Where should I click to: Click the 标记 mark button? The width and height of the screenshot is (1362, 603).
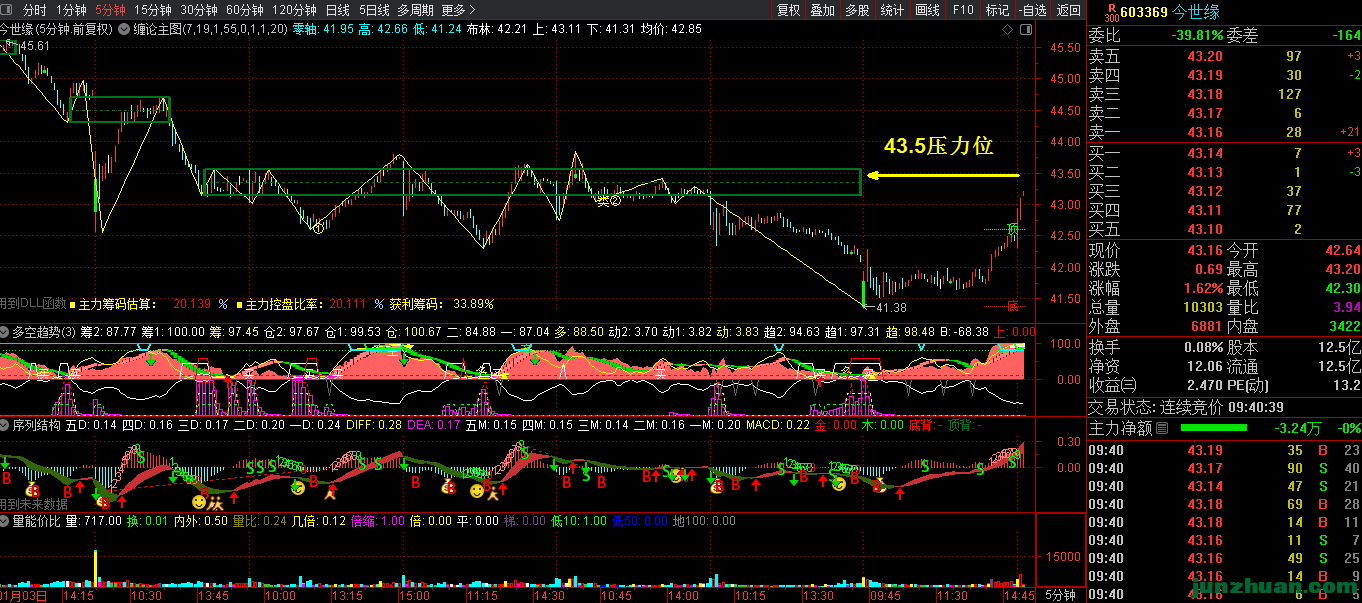pyautogui.click(x=997, y=10)
